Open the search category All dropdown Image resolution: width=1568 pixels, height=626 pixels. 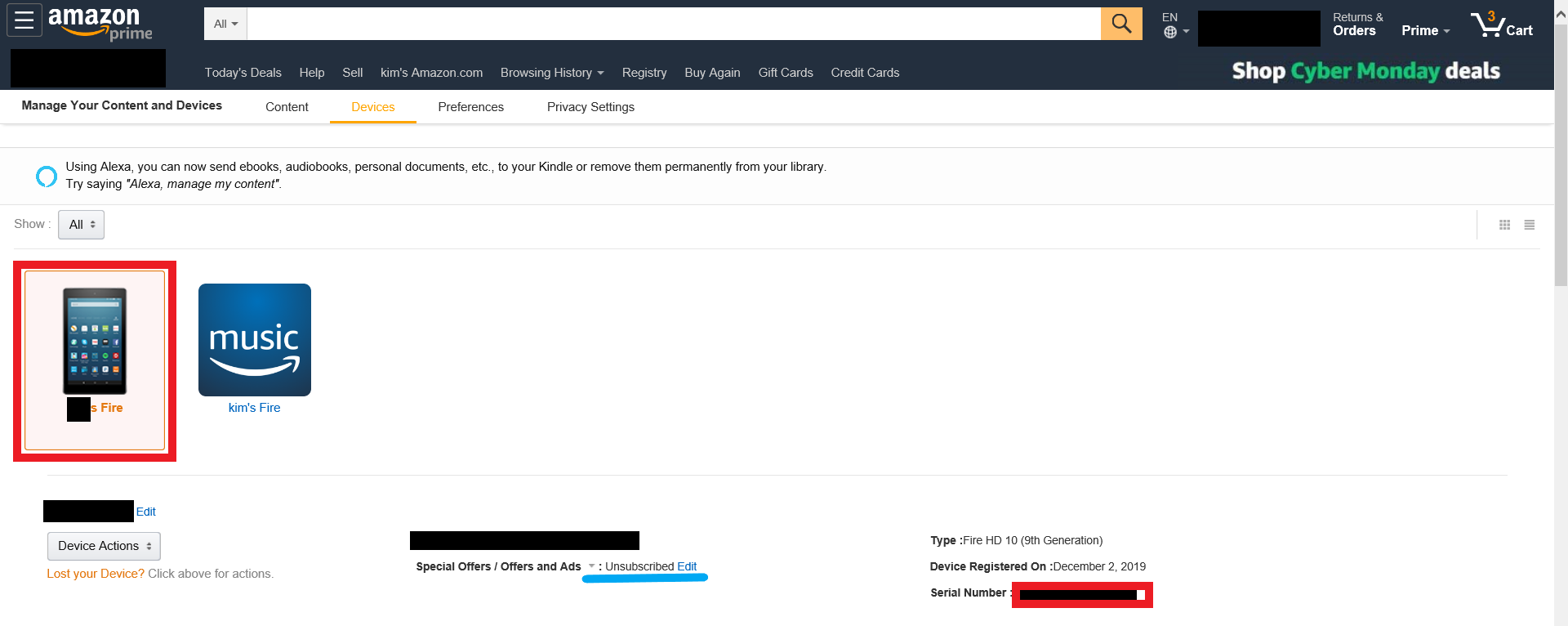[x=225, y=24]
